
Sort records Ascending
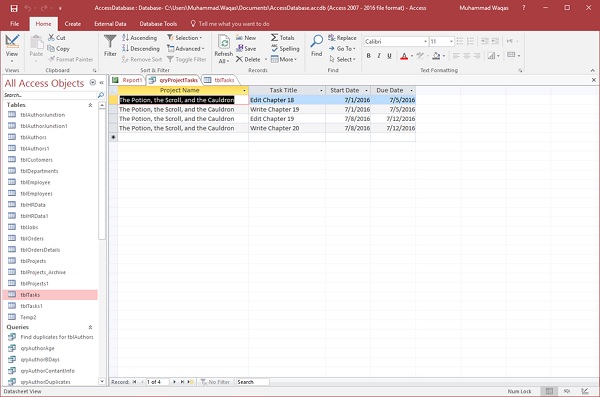point(140,38)
